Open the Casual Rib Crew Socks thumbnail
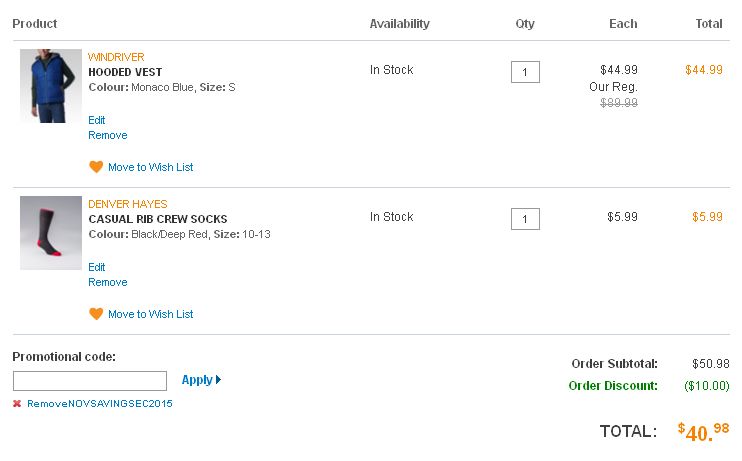 [x=51, y=233]
